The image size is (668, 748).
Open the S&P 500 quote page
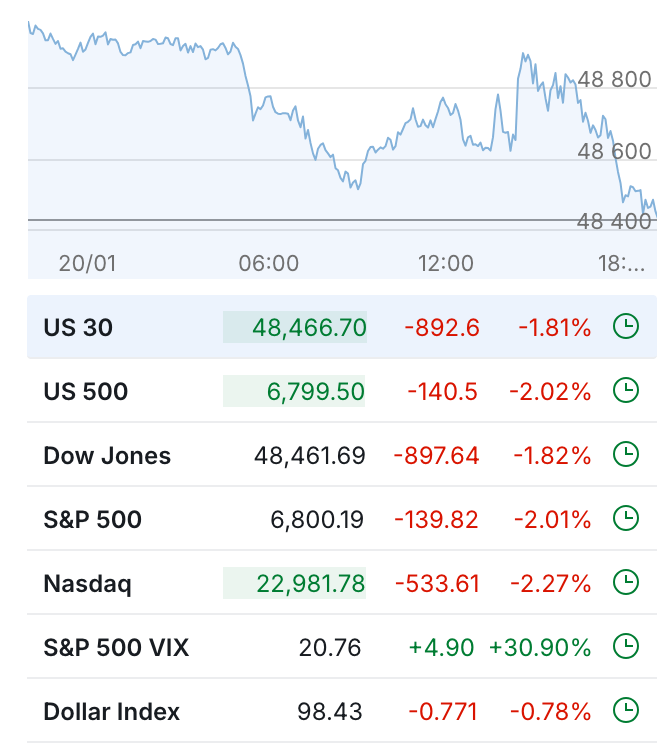click(92, 519)
